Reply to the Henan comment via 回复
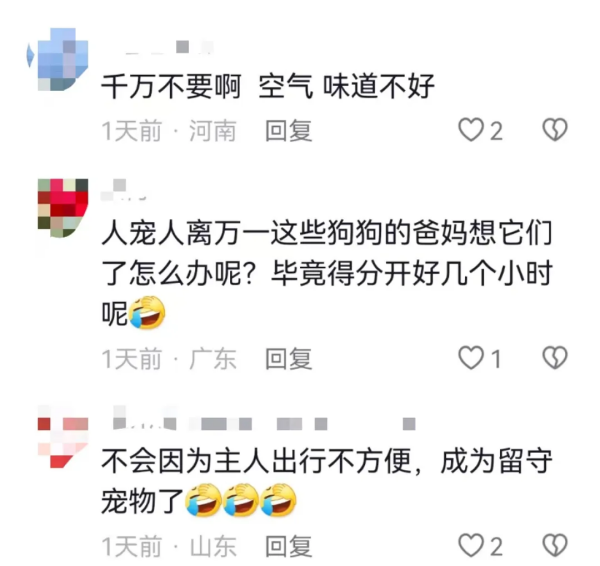This screenshot has height=566, width=600. (289, 130)
